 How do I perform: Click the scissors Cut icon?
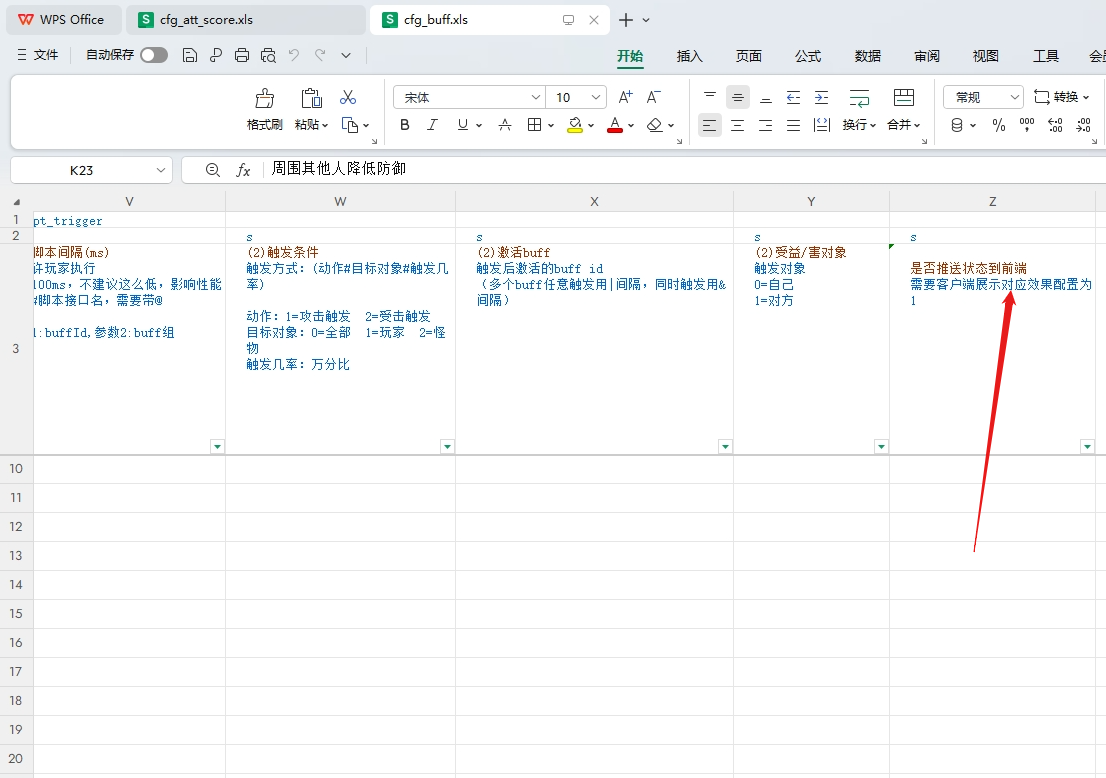coord(349,97)
